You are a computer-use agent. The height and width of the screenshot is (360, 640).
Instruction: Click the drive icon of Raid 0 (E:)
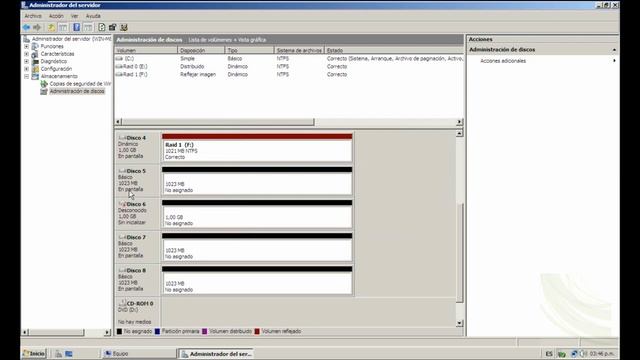click(119, 67)
